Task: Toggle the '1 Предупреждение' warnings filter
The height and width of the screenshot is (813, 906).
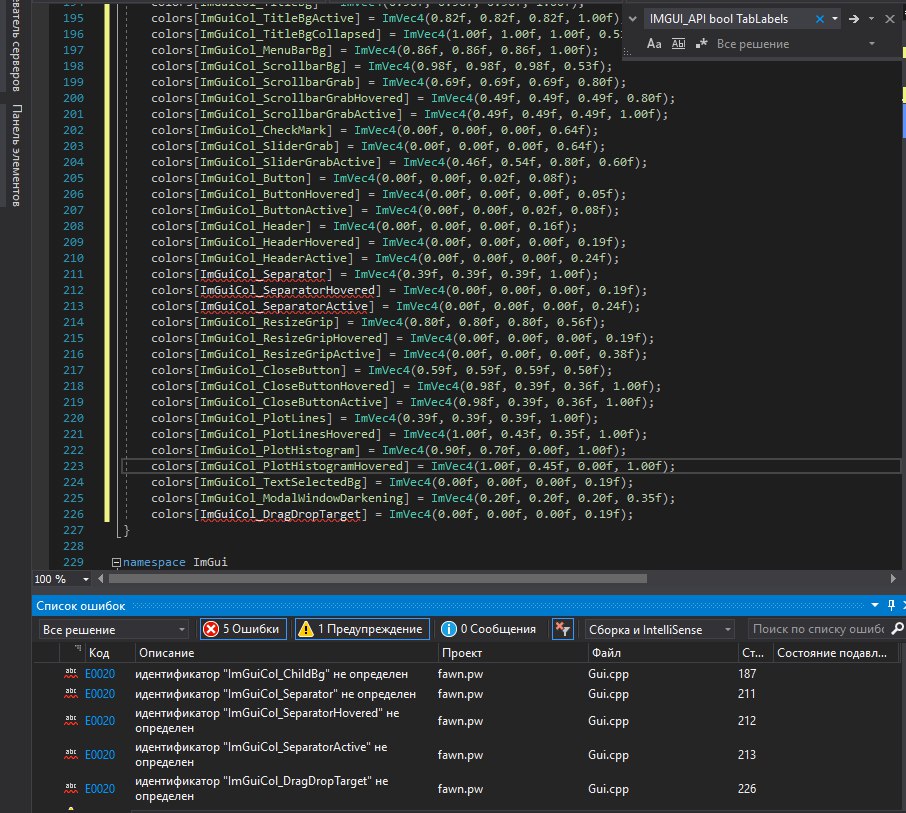Action: 364,629
